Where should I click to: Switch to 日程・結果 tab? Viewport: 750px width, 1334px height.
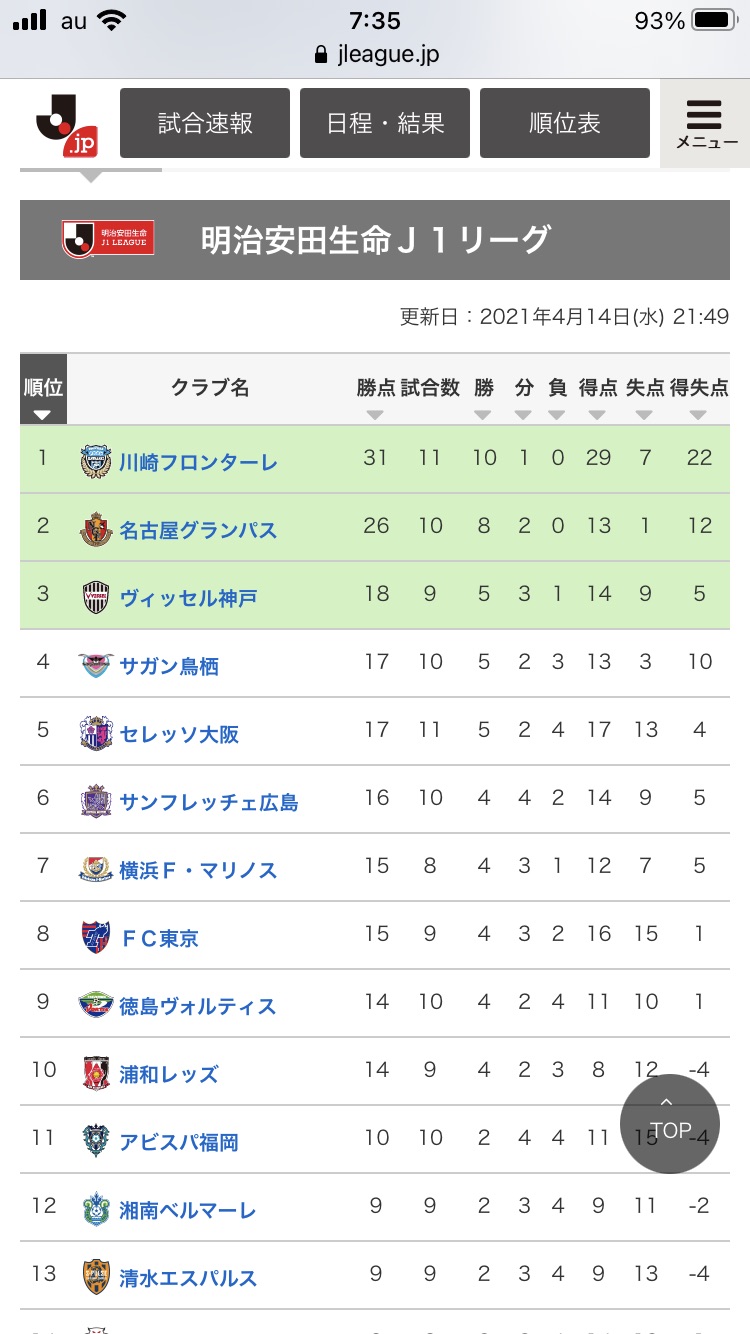pyautogui.click(x=385, y=123)
